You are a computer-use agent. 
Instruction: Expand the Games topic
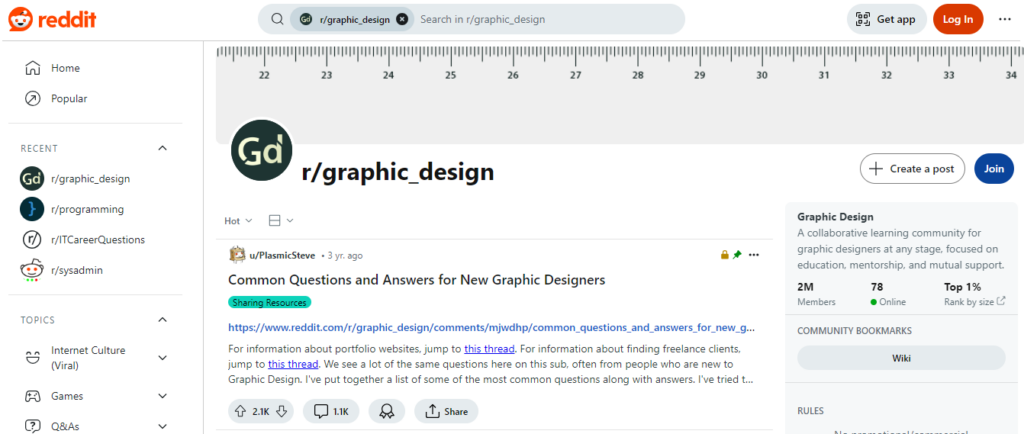coord(163,396)
